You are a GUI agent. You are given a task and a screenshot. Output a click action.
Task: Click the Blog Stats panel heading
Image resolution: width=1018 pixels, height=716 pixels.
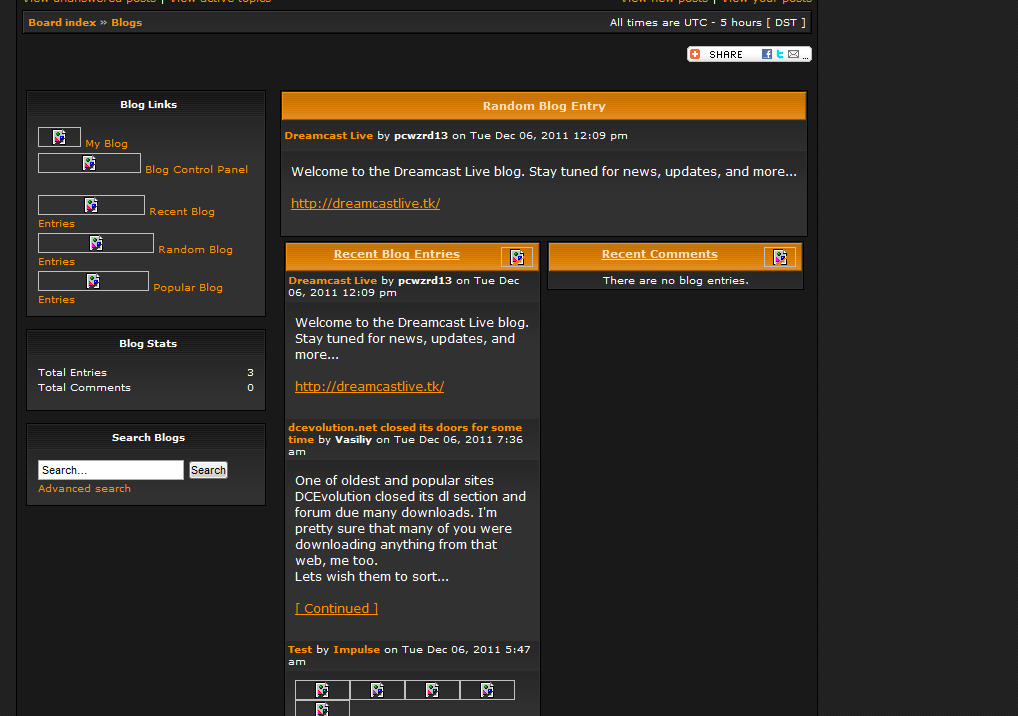coord(148,343)
